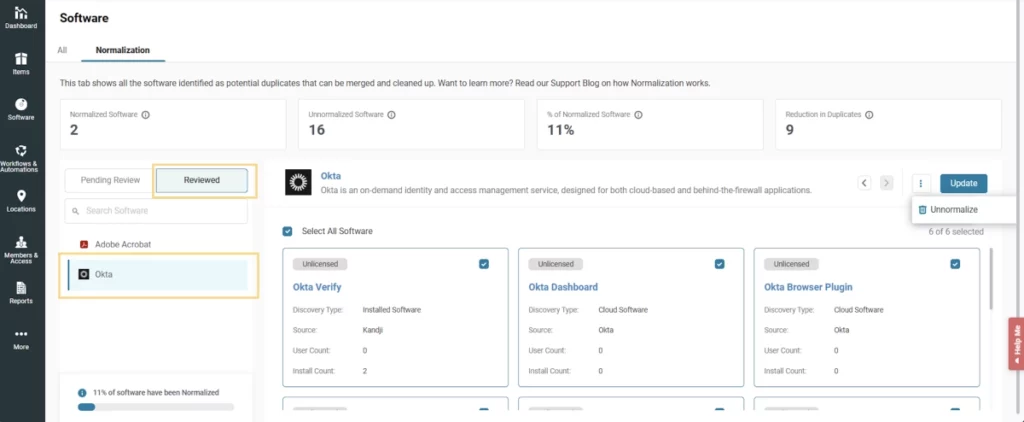This screenshot has width=1024, height=422.
Task: Open the Items sidebar icon
Action: coord(21,63)
